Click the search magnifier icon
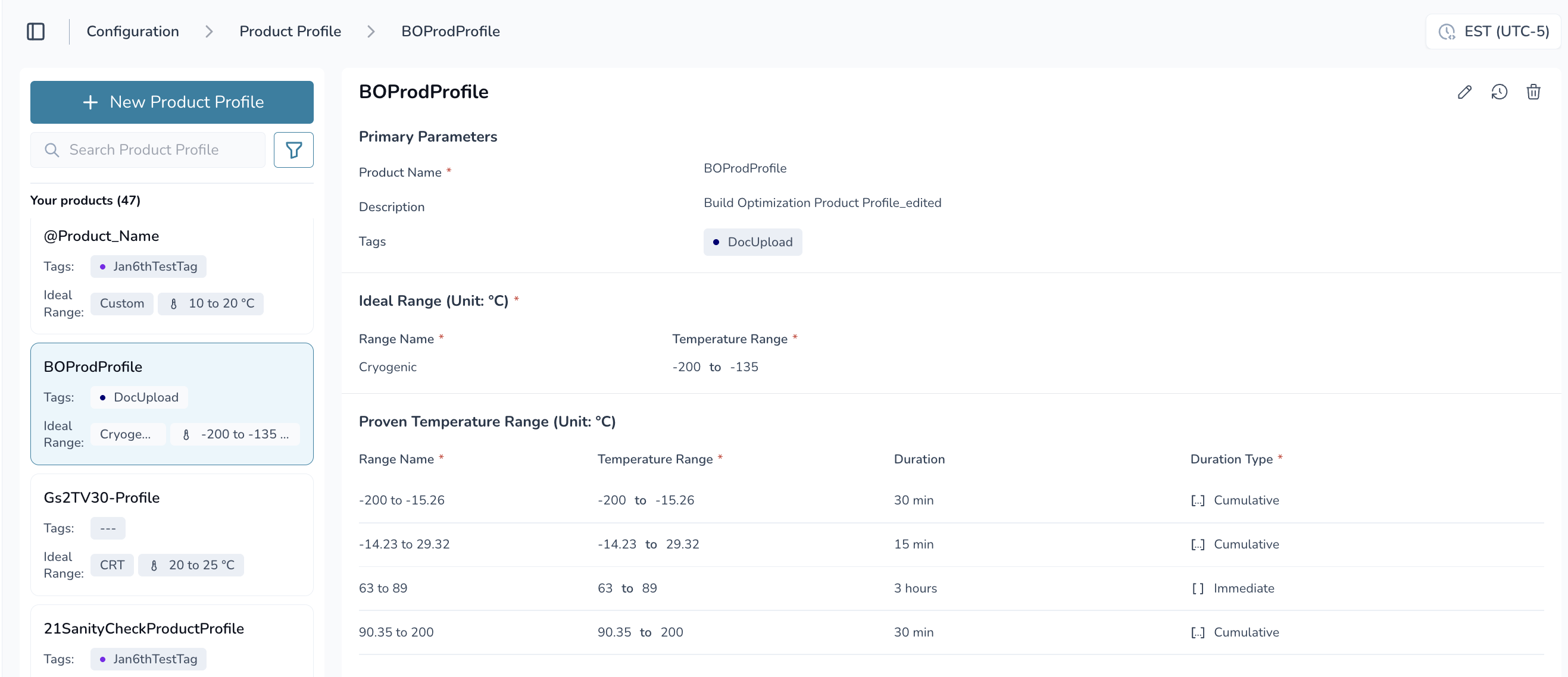1568x677 pixels. [52, 150]
